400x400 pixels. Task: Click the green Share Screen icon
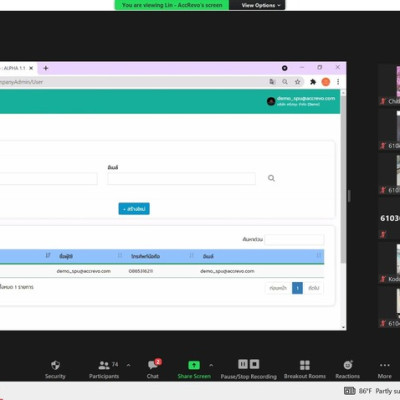(194, 365)
